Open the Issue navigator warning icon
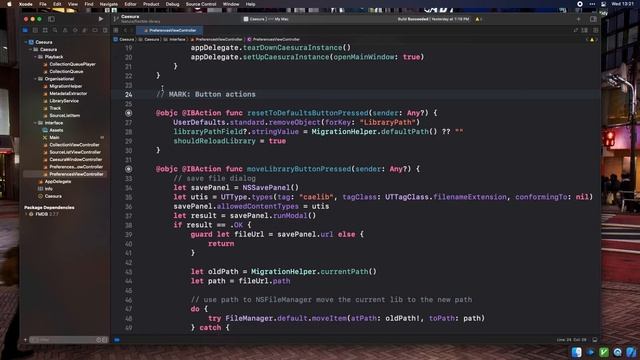This screenshot has height=360, width=640. point(65,30)
